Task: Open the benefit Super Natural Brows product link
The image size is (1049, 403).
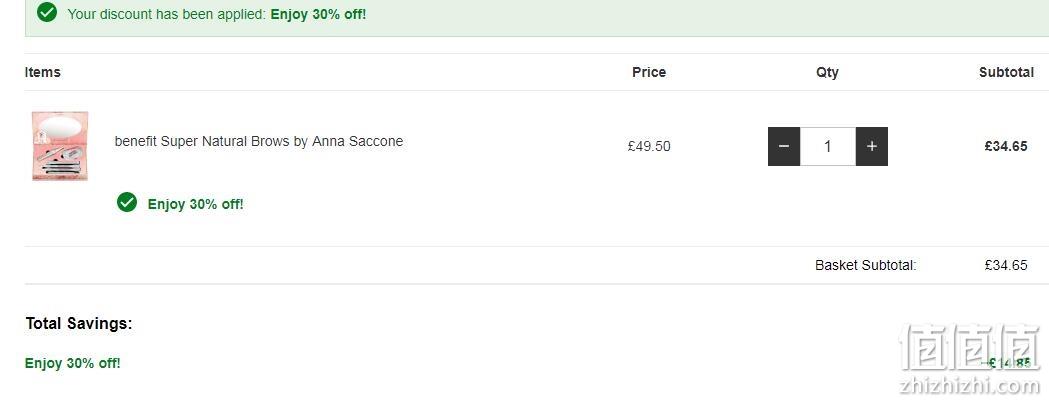Action: pyautogui.click(x=259, y=141)
